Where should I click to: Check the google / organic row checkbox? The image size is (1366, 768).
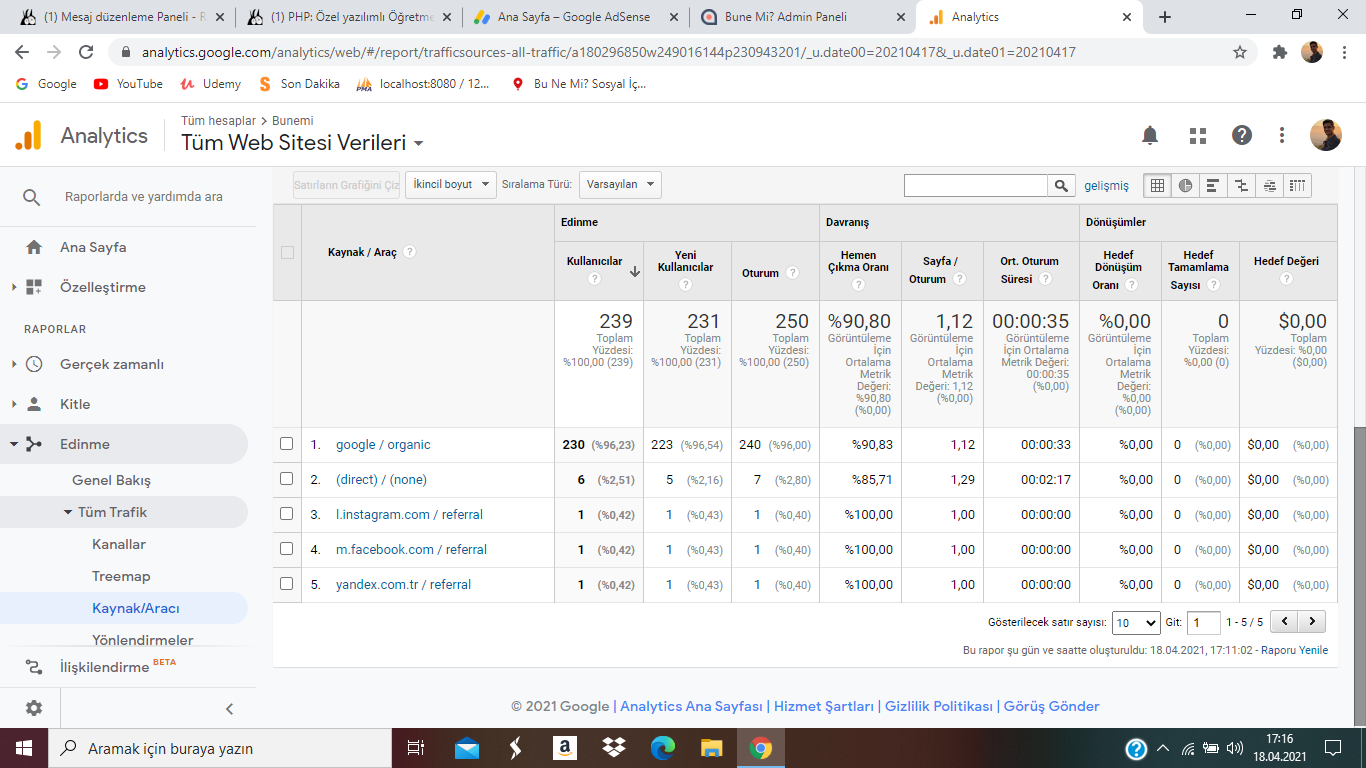(287, 444)
